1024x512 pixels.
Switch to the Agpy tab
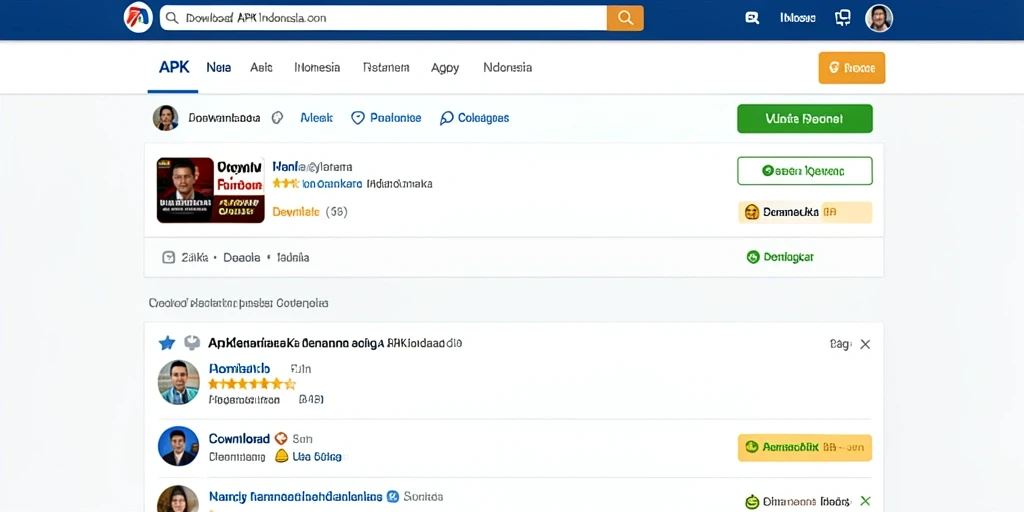(445, 68)
